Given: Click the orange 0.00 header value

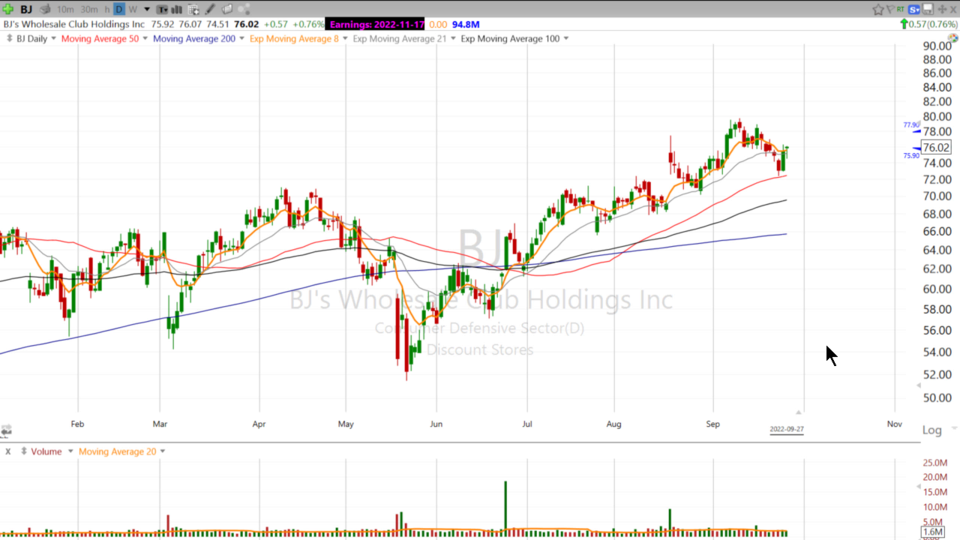Looking at the screenshot, I should tap(438, 24).
